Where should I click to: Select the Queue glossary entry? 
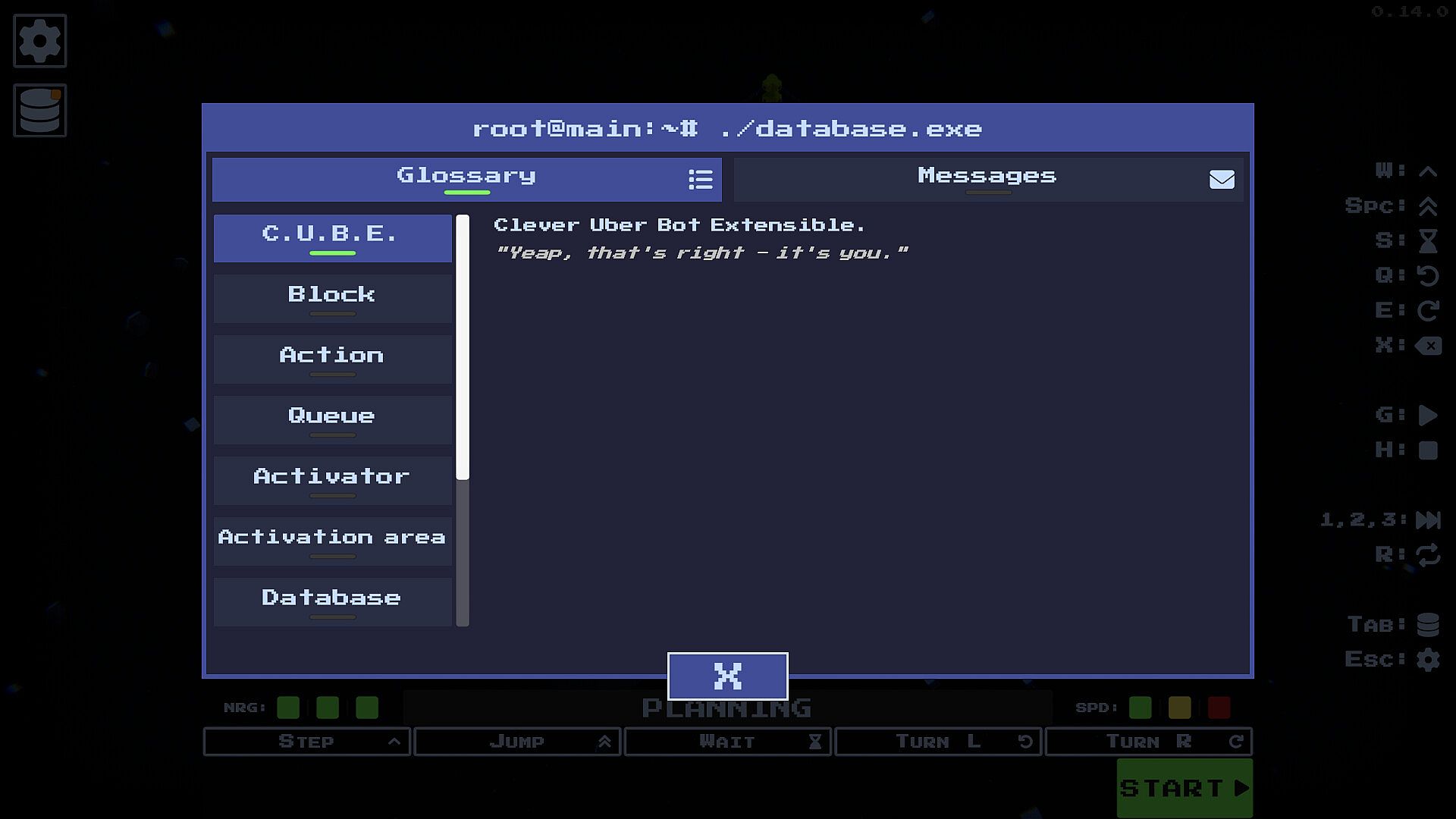tap(331, 419)
